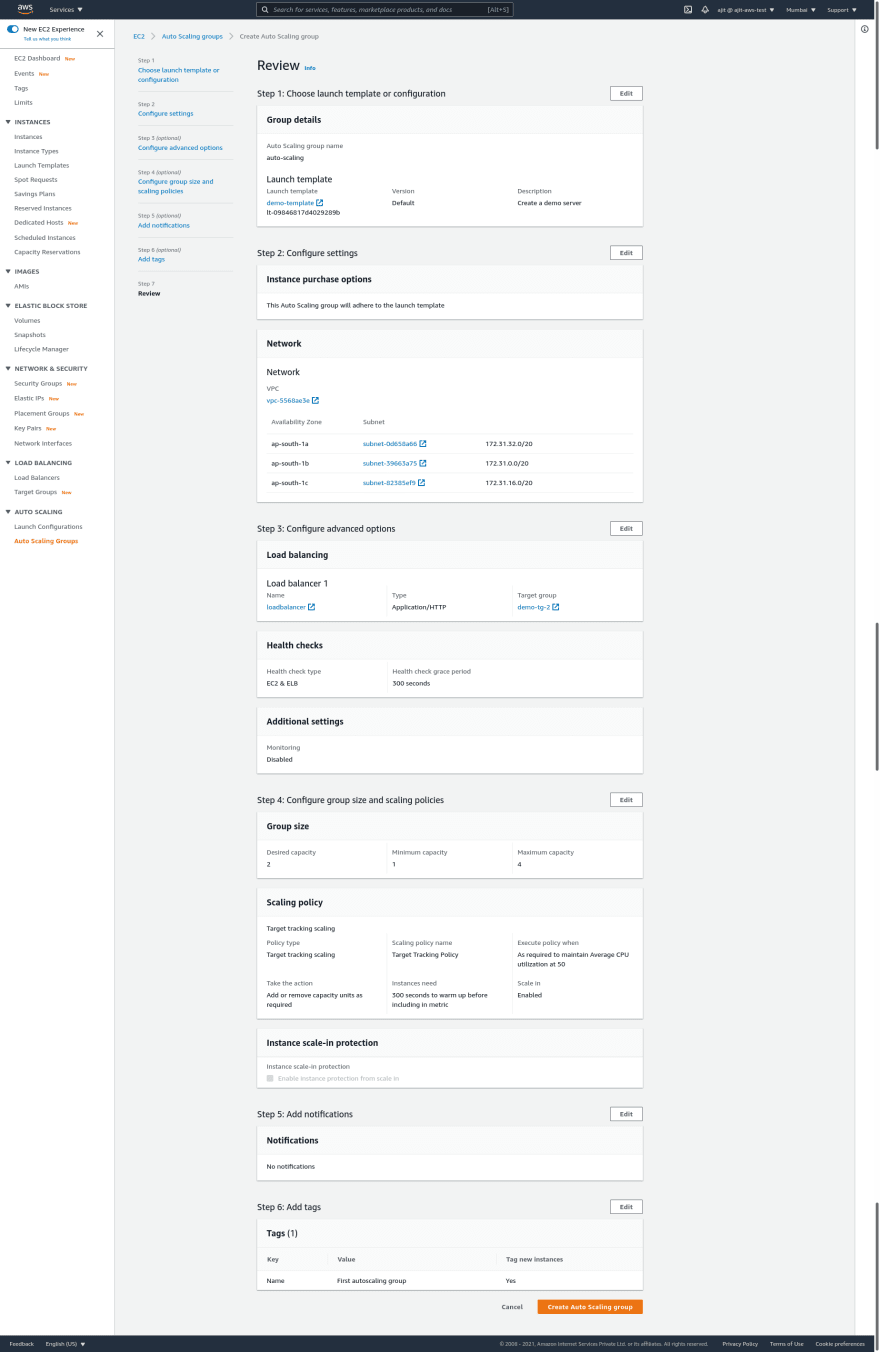Open the Mumbai region dropdown

801,9
